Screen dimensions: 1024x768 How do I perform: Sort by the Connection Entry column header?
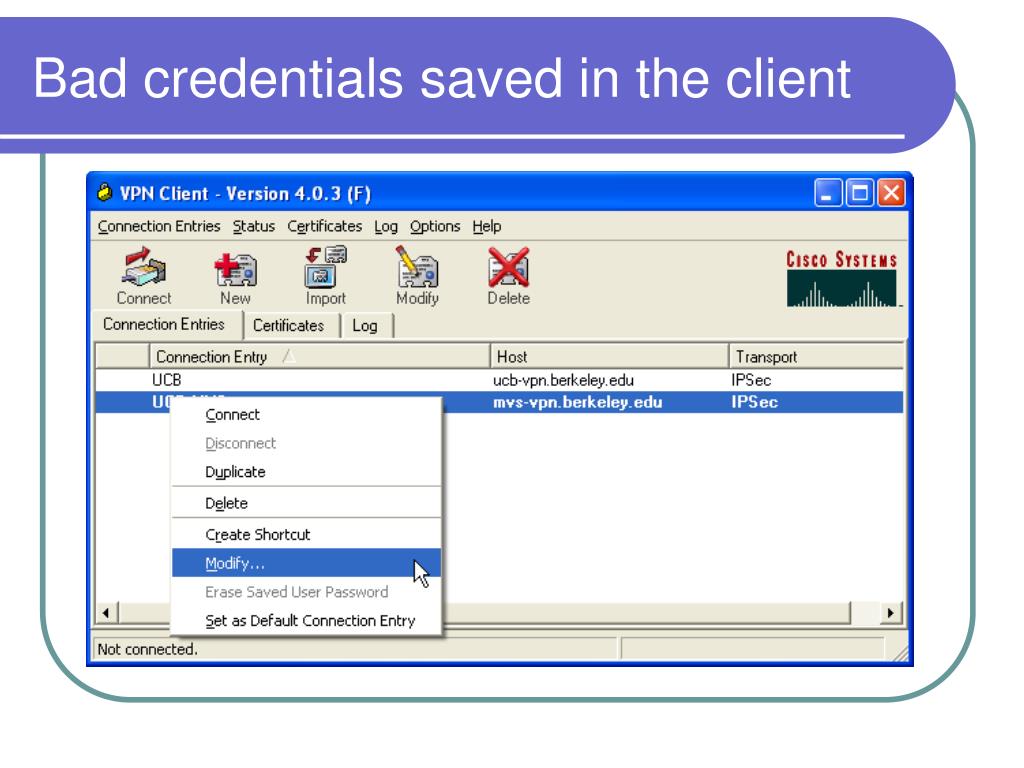(319, 357)
